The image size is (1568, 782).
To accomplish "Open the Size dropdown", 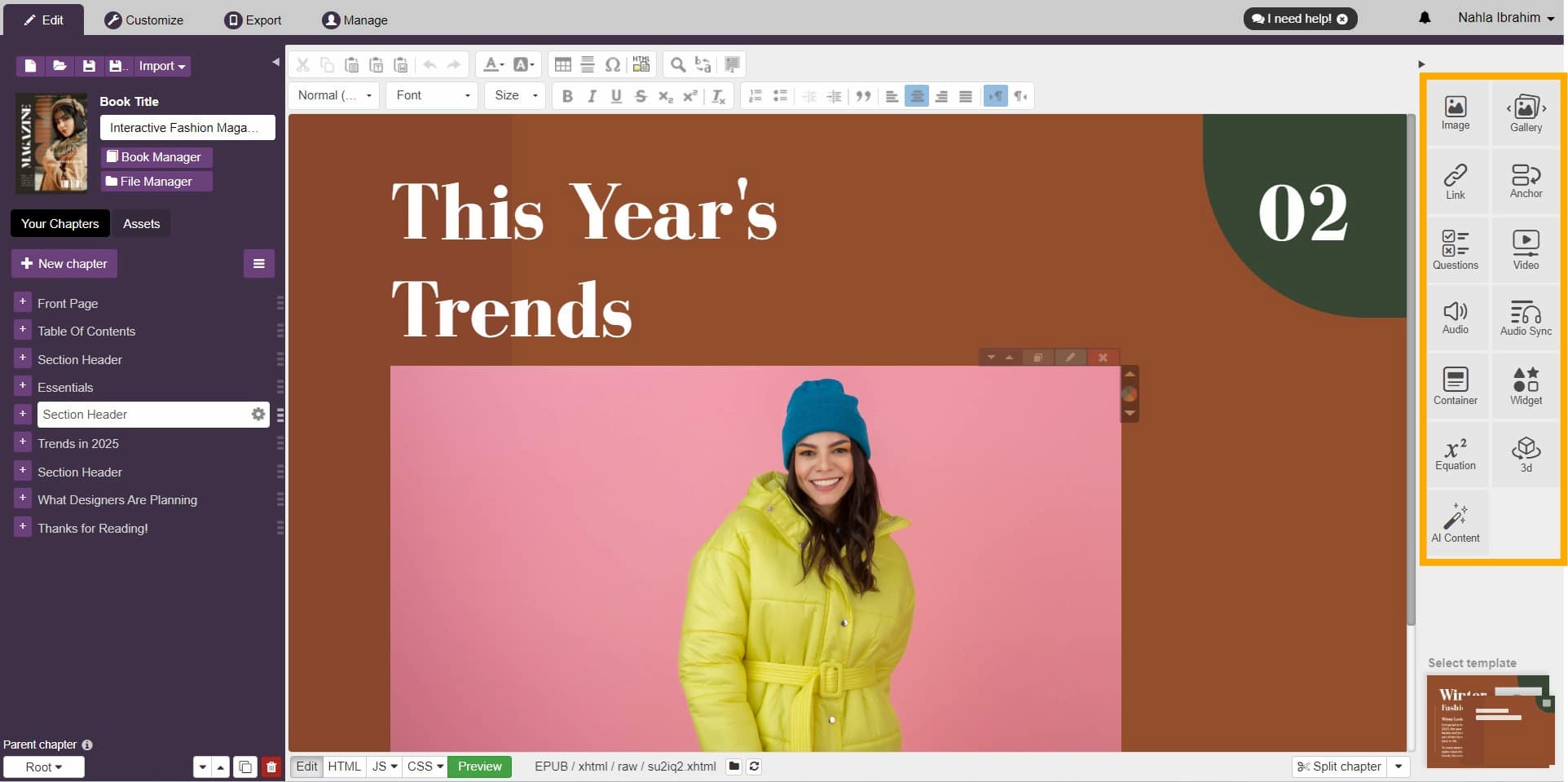I will 514,95.
